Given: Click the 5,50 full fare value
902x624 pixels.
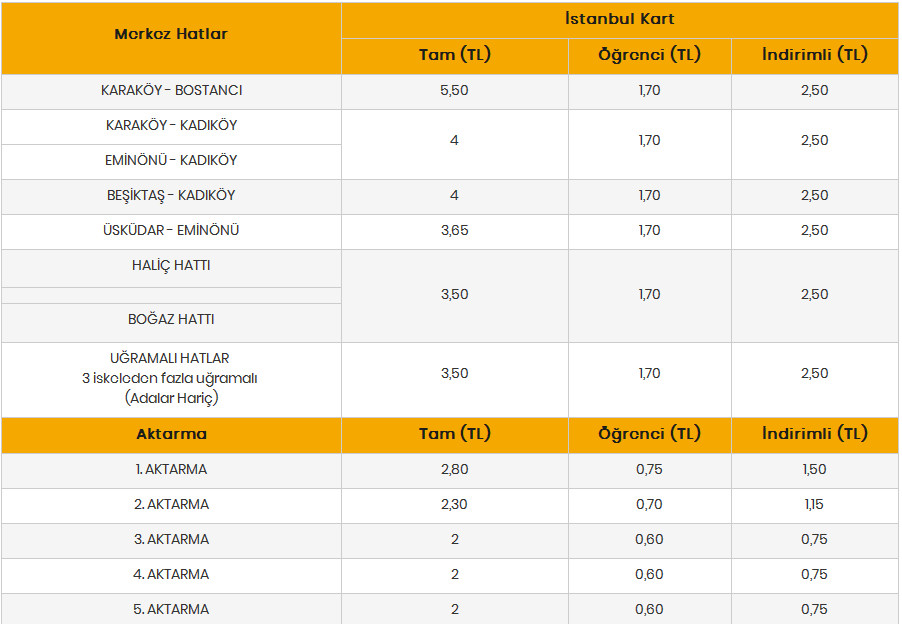Looking at the screenshot, I should click(454, 90).
